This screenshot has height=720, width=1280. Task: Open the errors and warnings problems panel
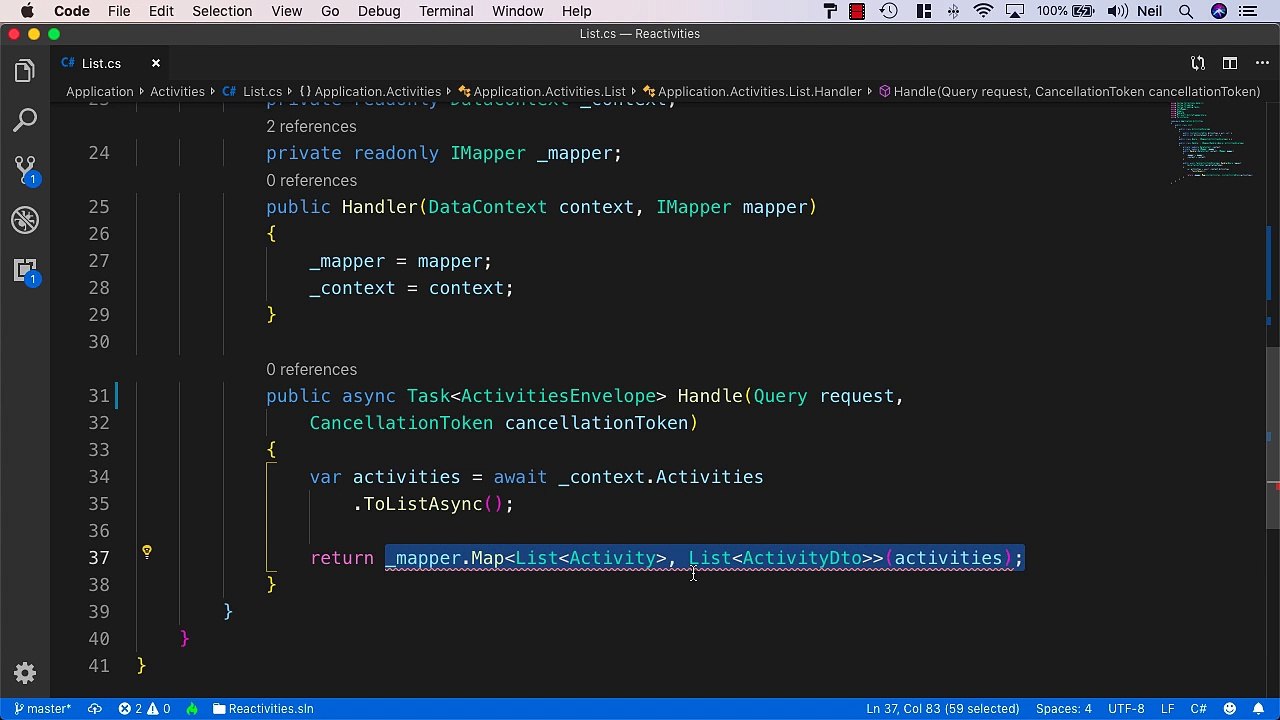(x=144, y=709)
